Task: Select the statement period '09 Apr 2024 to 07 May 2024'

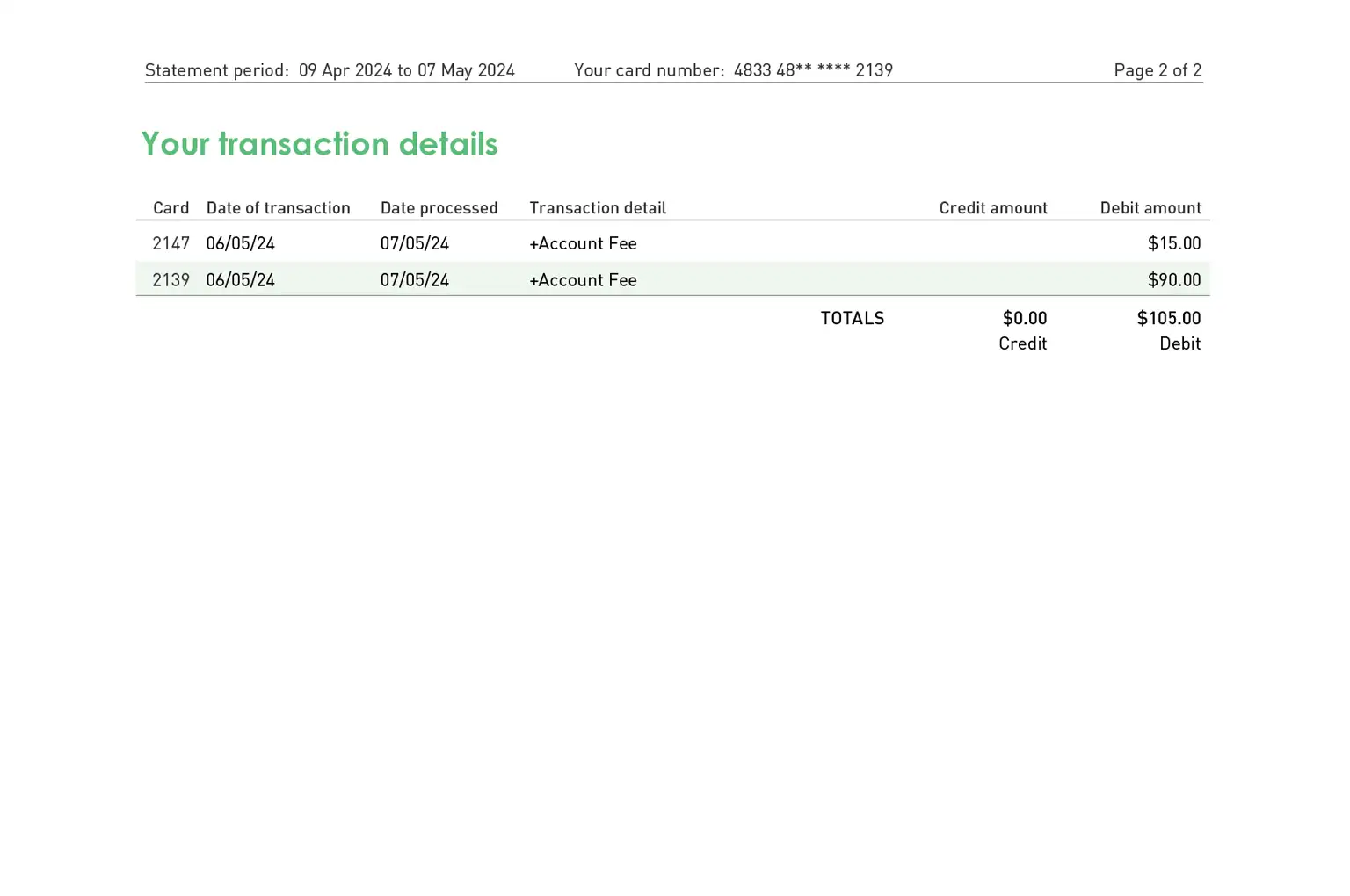Action: [406, 70]
